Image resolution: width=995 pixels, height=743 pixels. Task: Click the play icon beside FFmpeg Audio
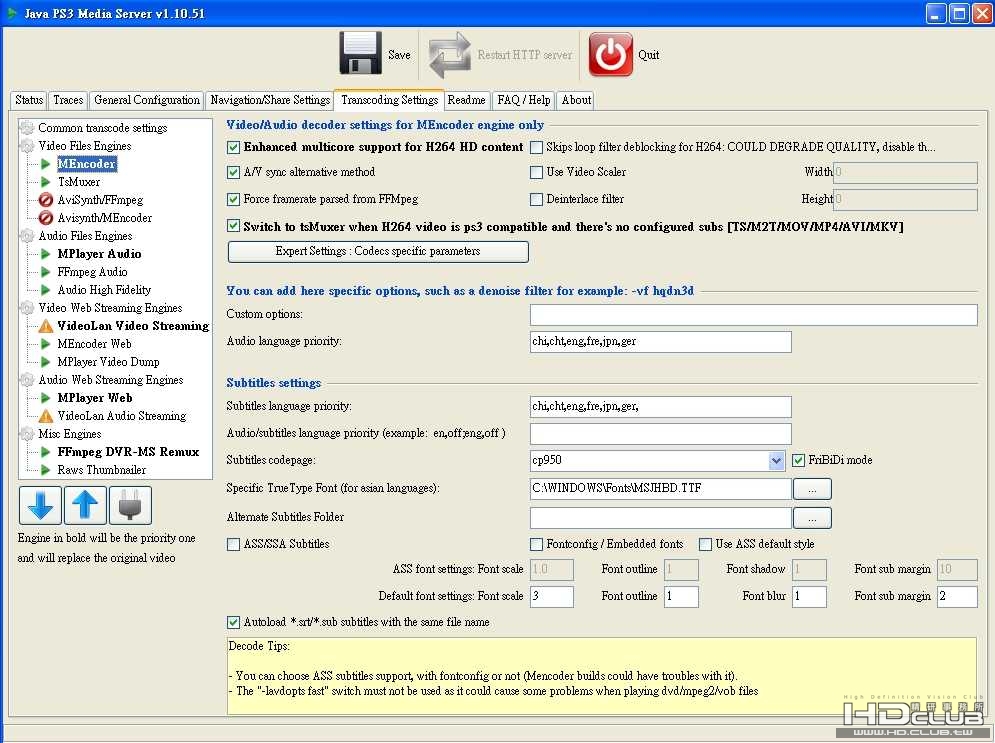coord(46,272)
